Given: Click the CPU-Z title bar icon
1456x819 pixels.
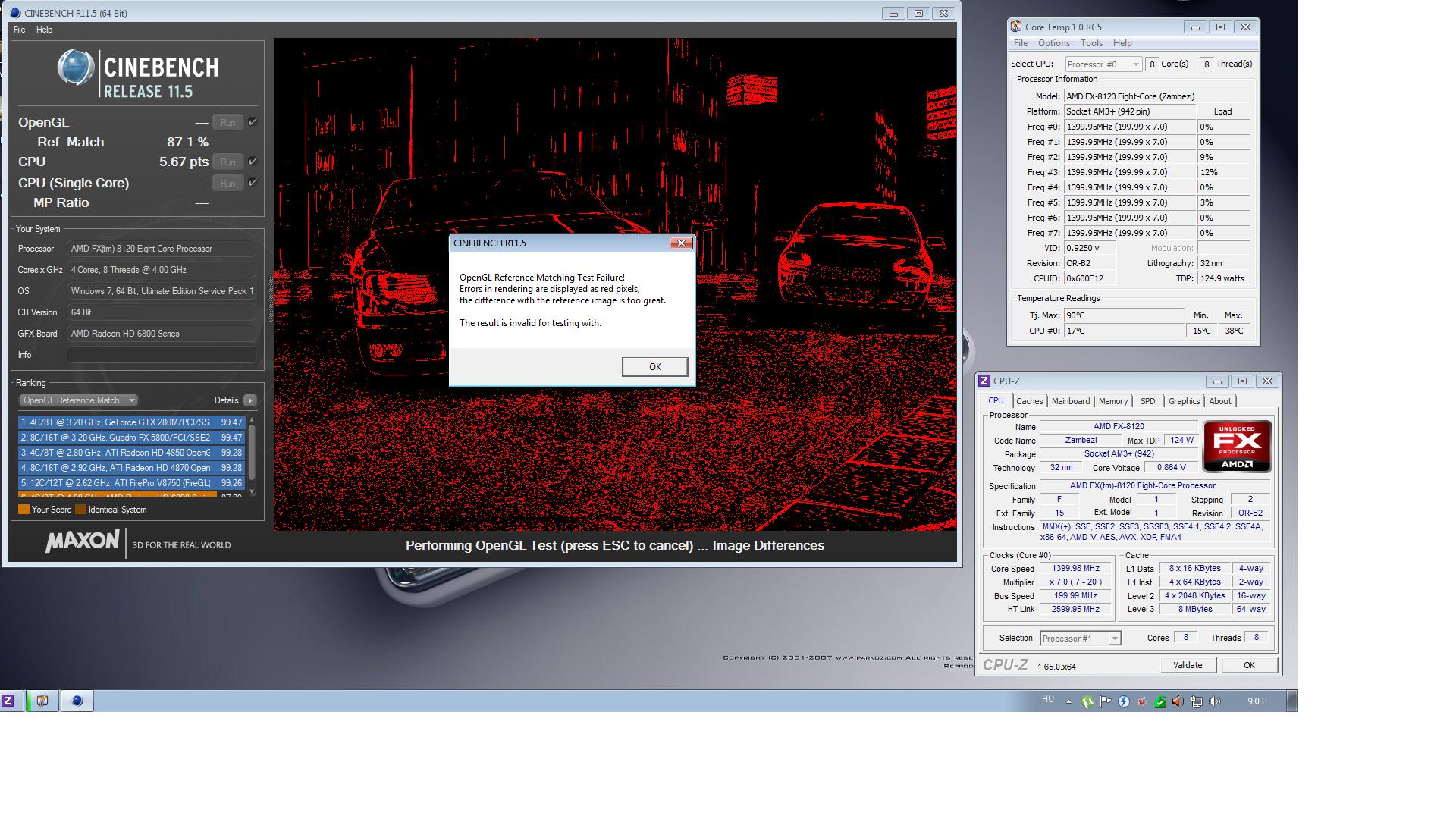Looking at the screenshot, I should [984, 381].
